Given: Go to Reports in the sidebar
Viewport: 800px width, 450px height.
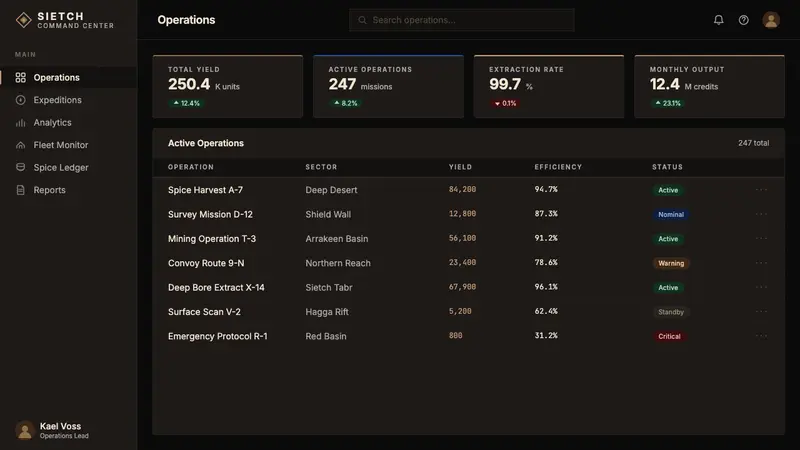Looking at the screenshot, I should pos(68,190).
